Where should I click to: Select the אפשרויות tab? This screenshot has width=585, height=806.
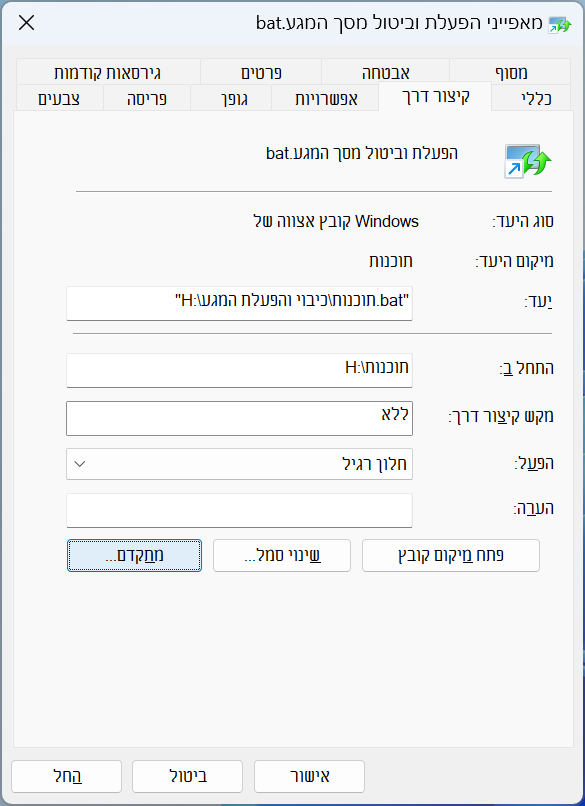click(x=325, y=98)
